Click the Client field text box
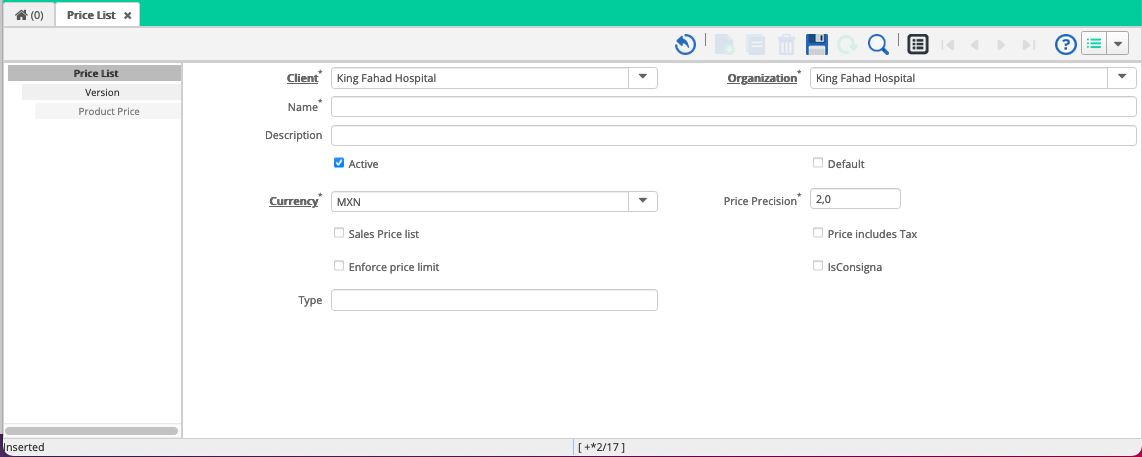The height and width of the screenshot is (457, 1142). (x=481, y=78)
